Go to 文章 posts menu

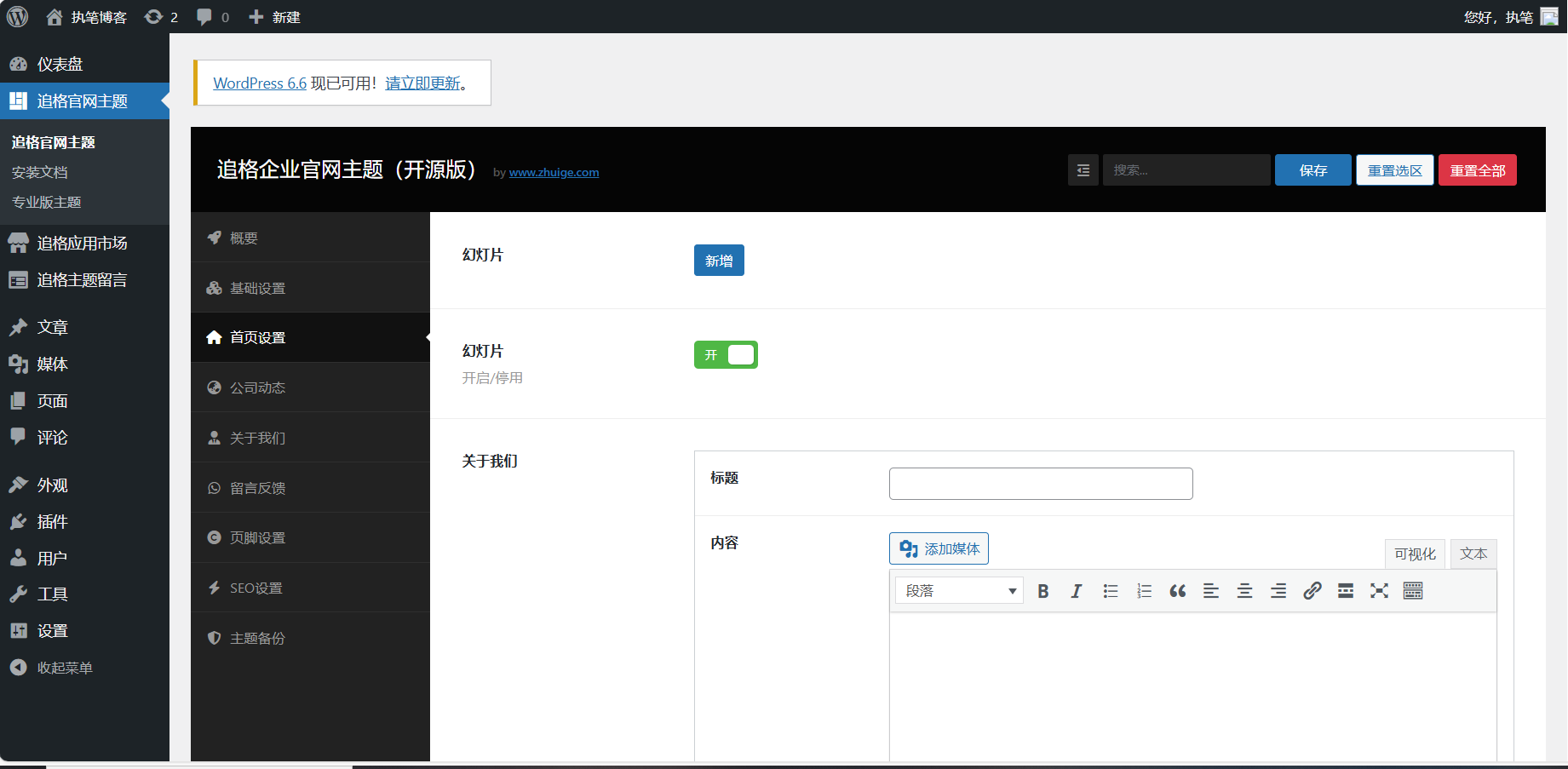84,327
